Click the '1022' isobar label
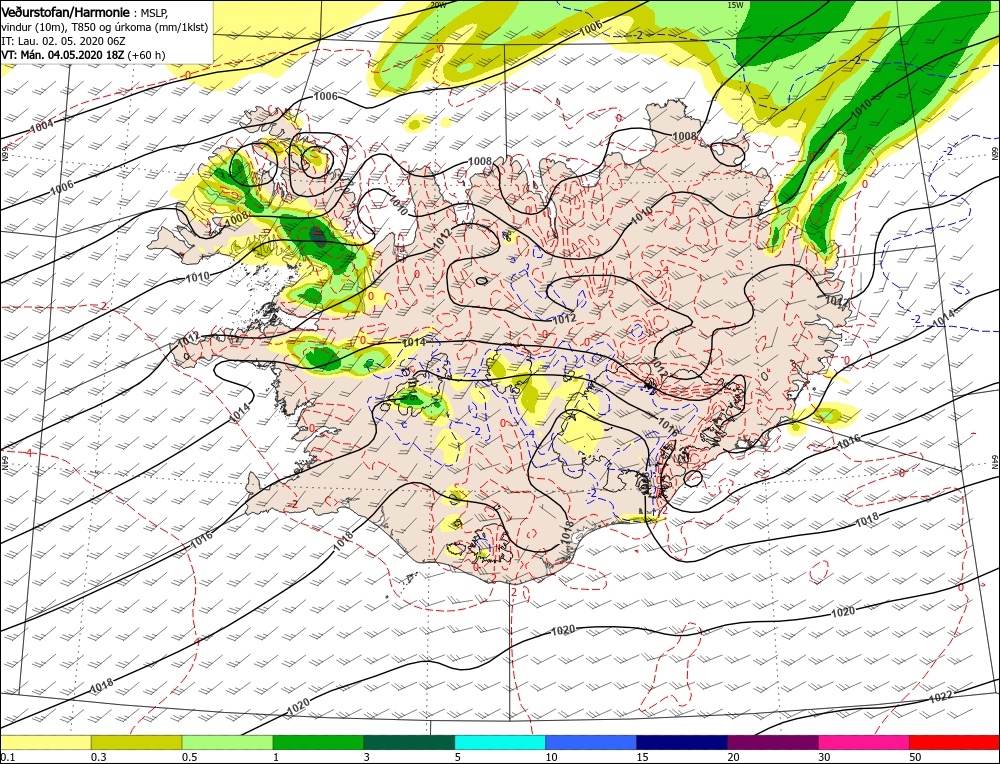The image size is (1000, 764). (940, 697)
